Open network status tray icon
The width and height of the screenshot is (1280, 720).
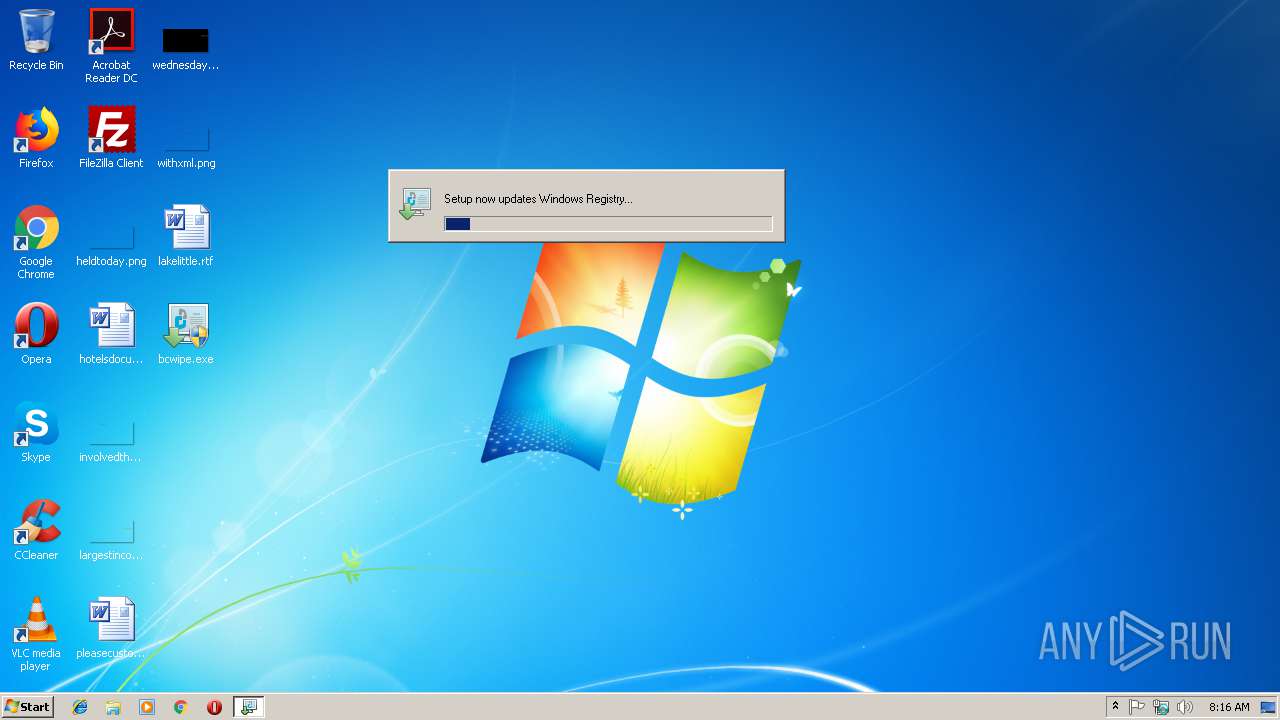coord(1161,707)
